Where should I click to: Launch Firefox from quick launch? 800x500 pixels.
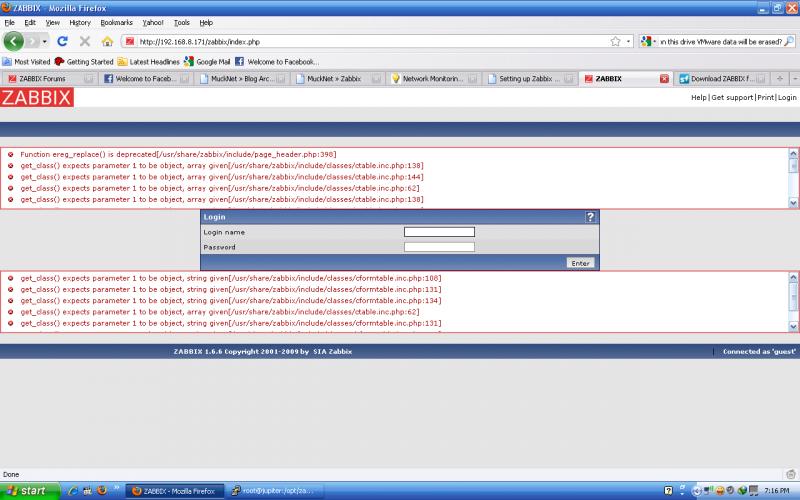tap(102, 491)
